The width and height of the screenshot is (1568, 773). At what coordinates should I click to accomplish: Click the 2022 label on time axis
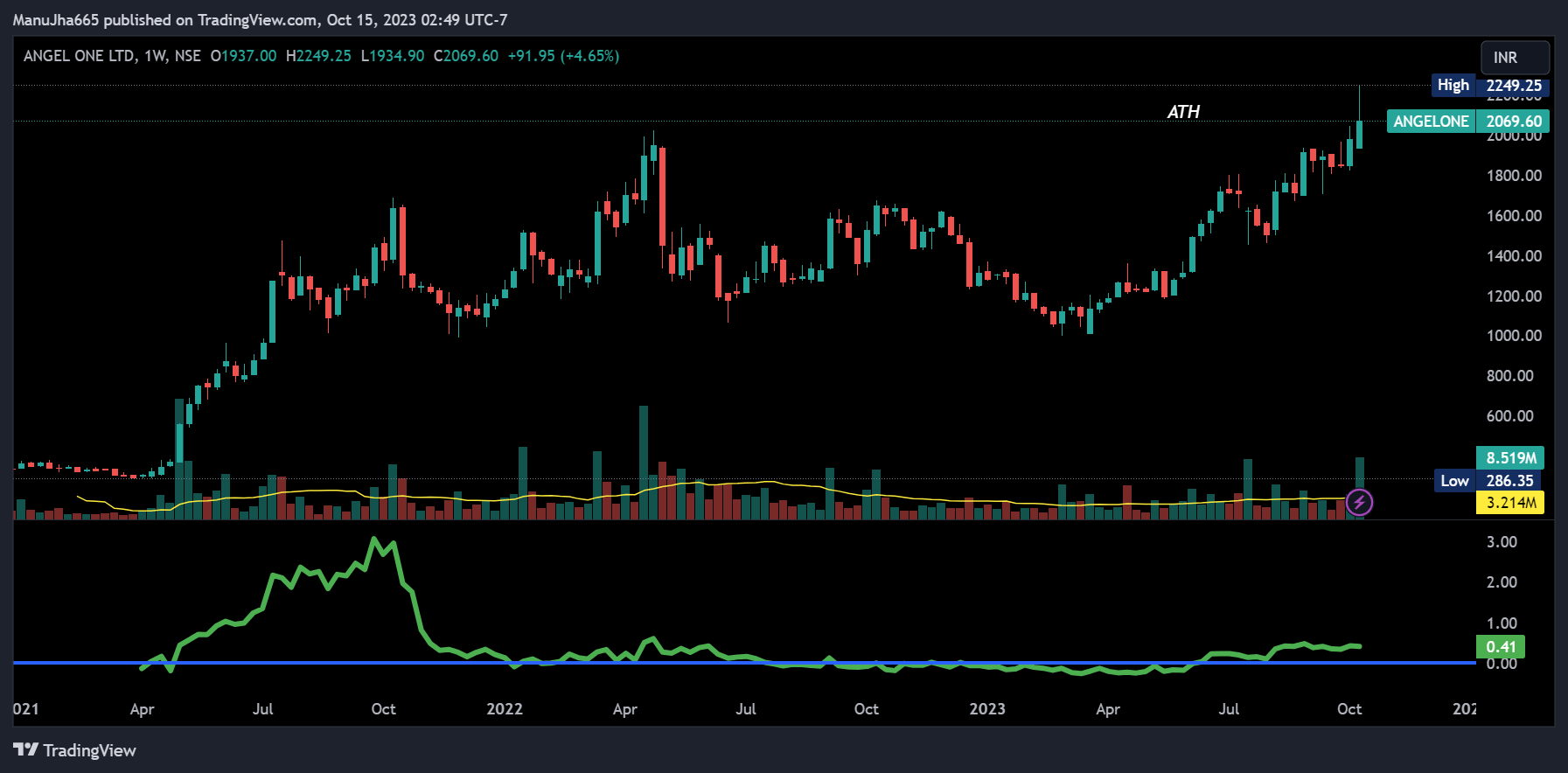click(x=505, y=709)
